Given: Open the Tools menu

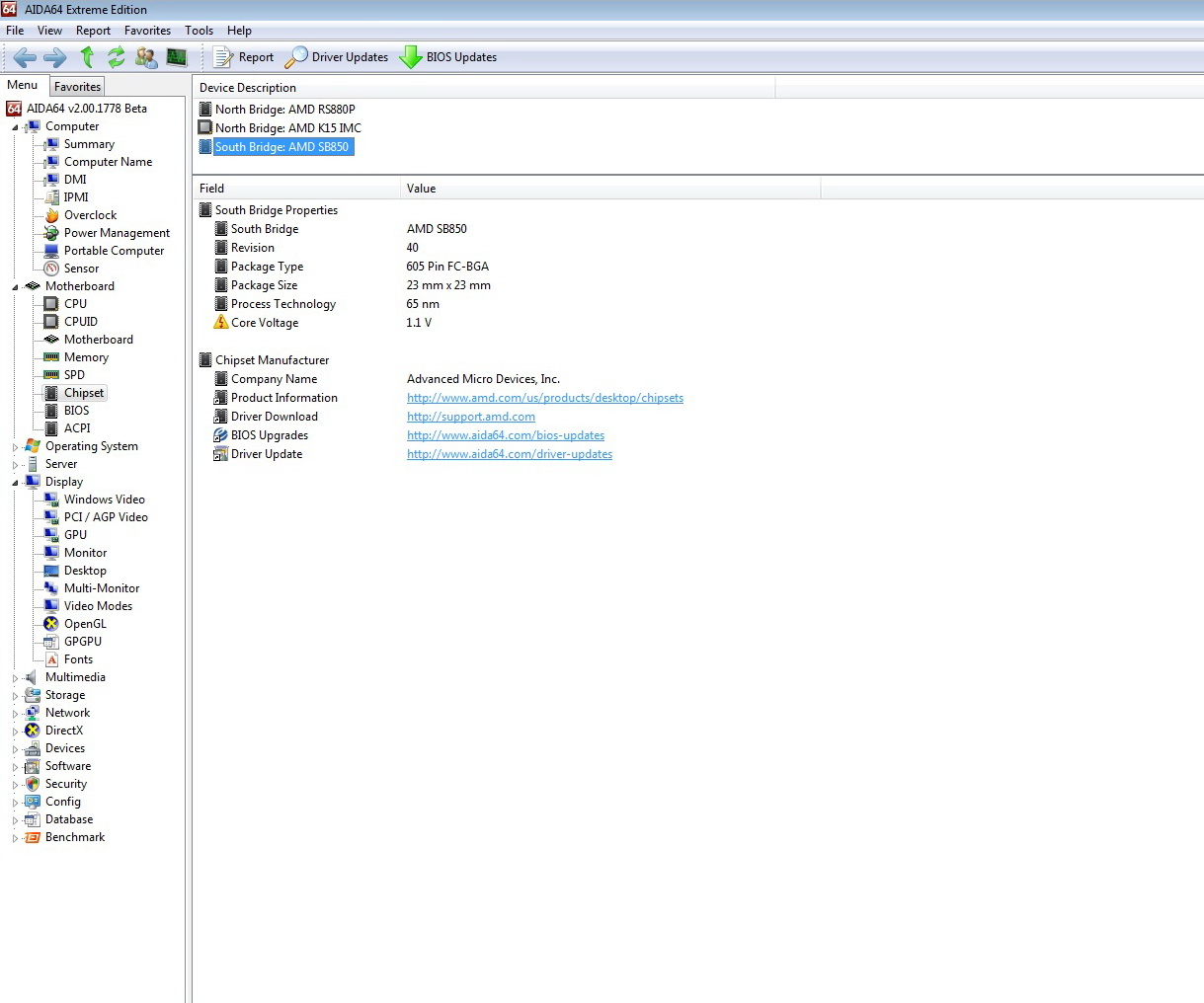Looking at the screenshot, I should pos(199,31).
